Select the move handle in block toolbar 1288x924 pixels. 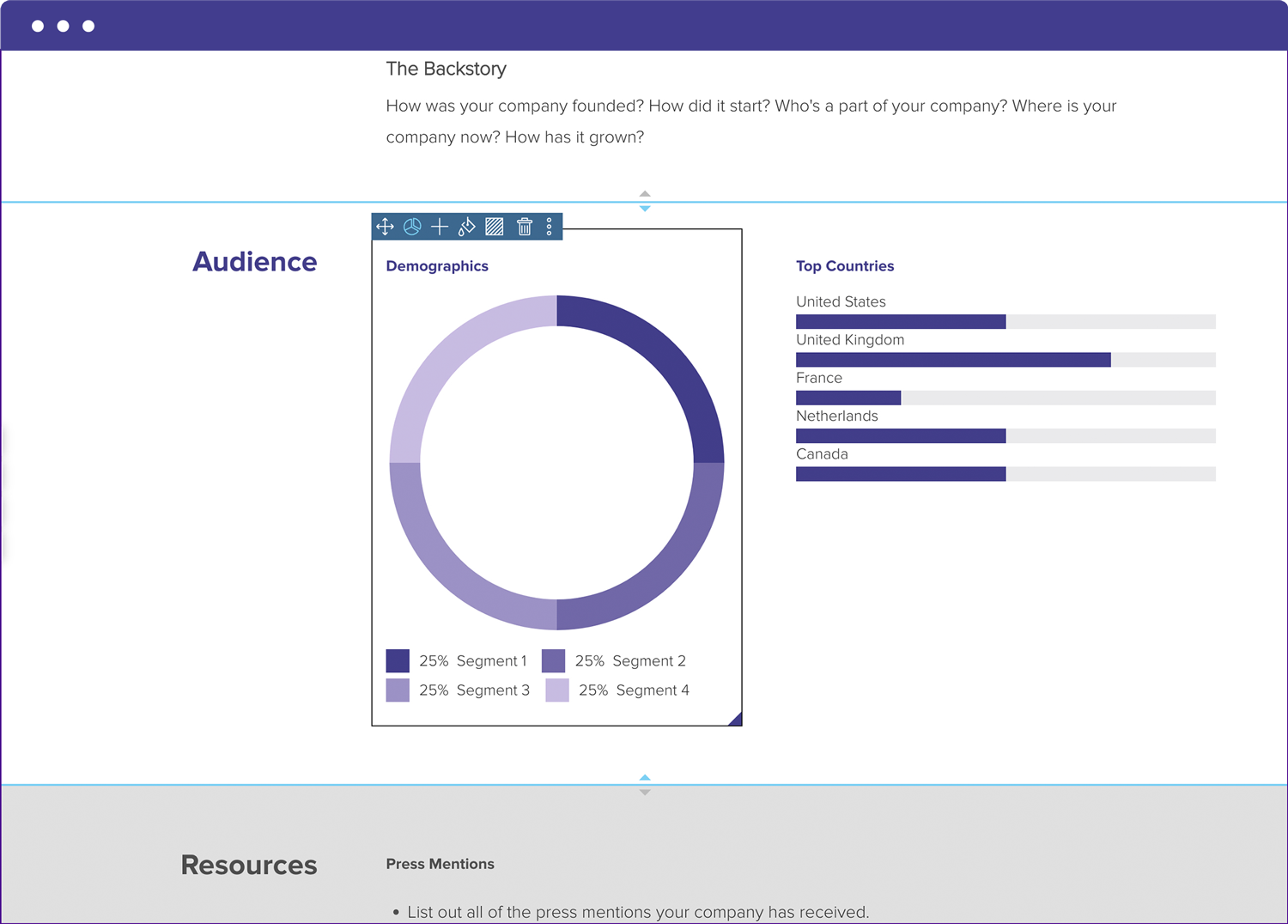pyautogui.click(x=385, y=227)
